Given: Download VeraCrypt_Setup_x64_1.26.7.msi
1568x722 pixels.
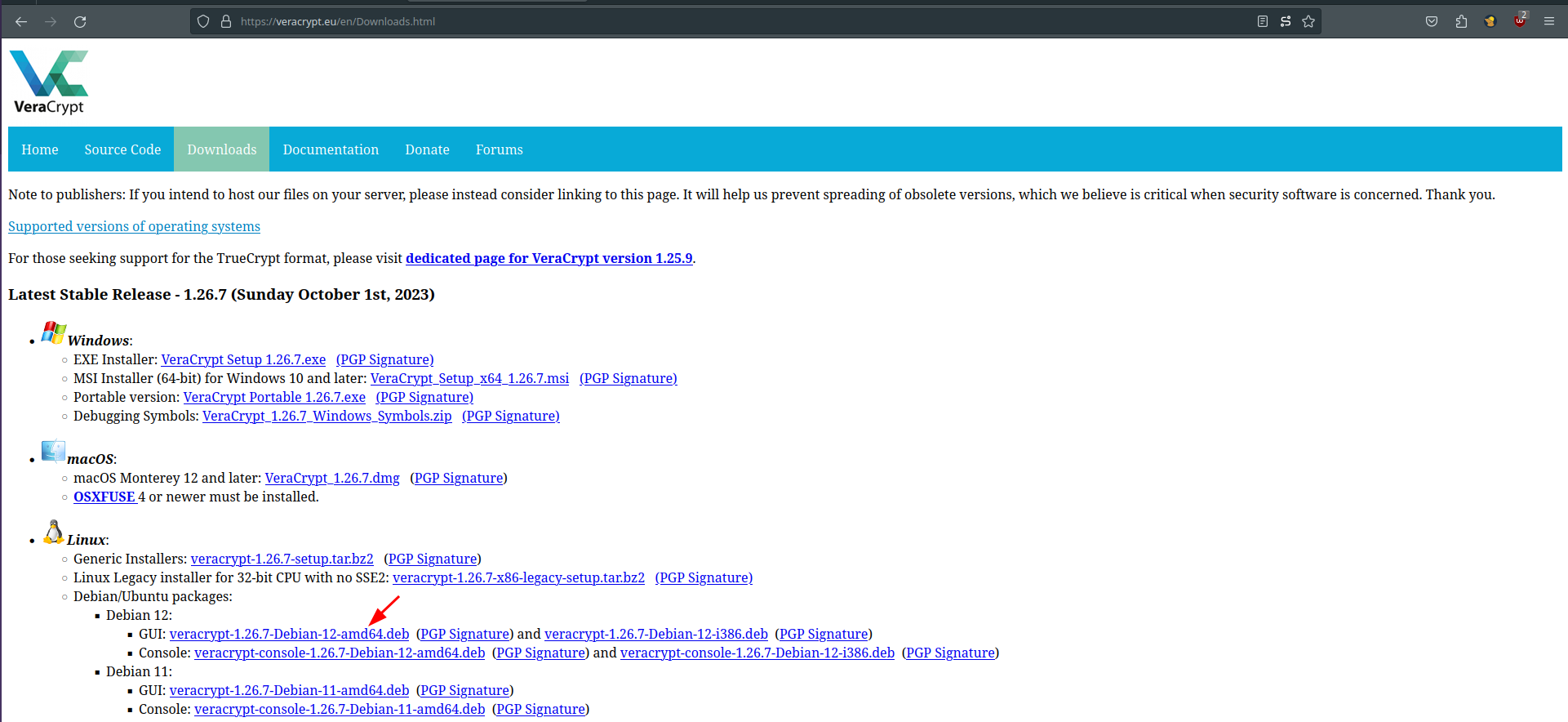Looking at the screenshot, I should click(470, 378).
